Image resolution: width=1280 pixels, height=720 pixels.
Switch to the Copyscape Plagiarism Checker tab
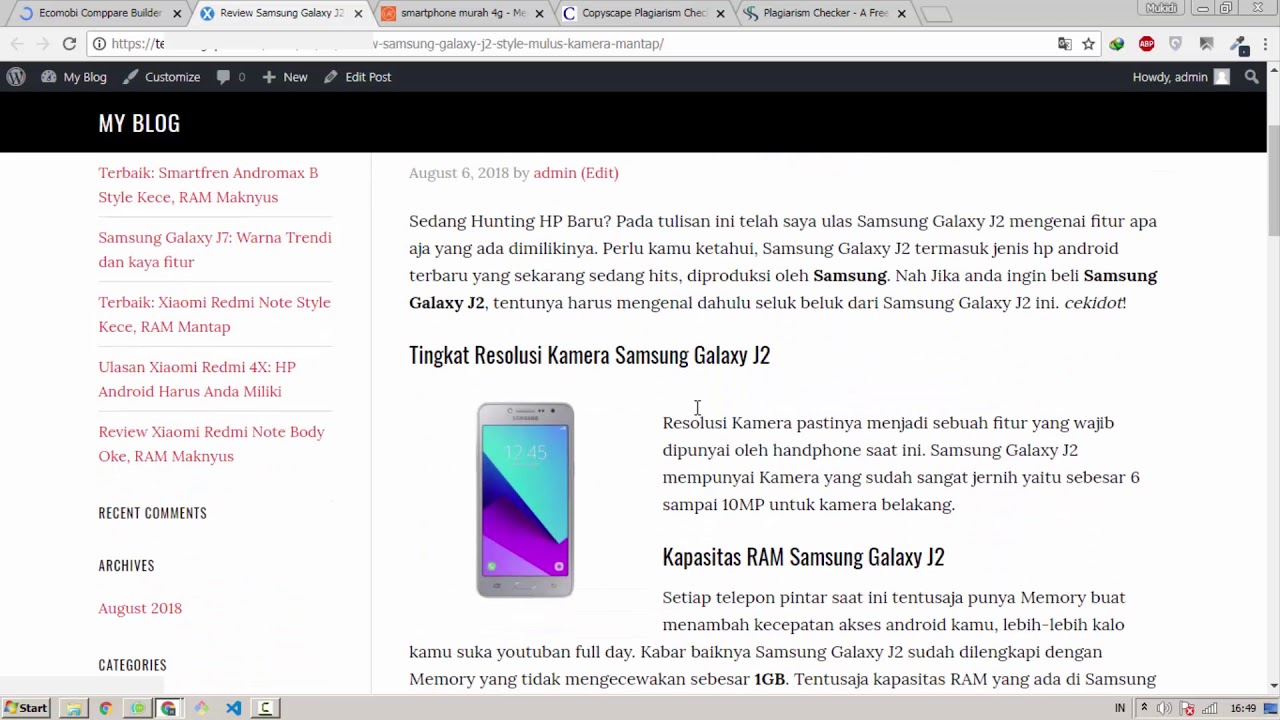[x=644, y=14]
